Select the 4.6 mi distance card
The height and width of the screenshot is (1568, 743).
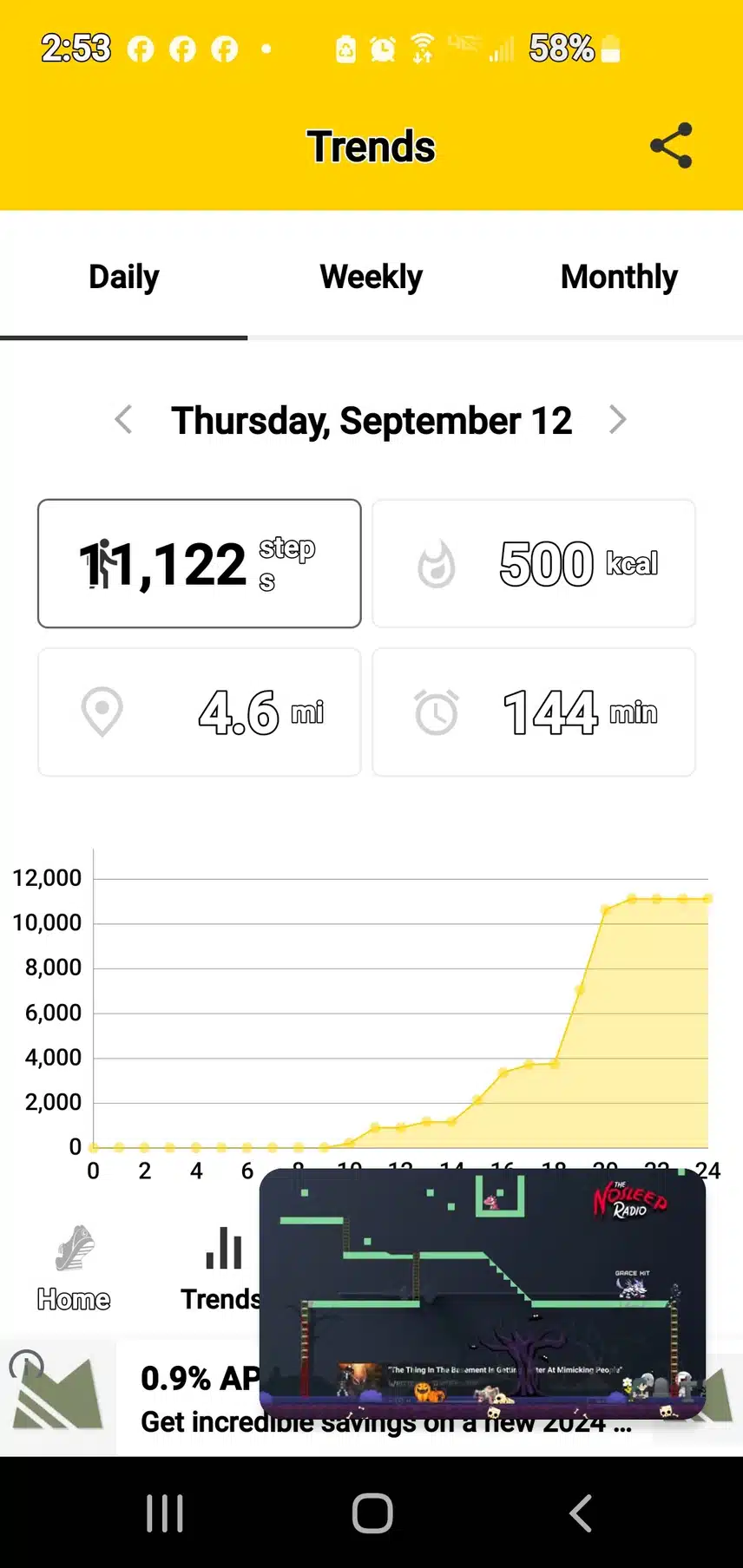coord(200,712)
